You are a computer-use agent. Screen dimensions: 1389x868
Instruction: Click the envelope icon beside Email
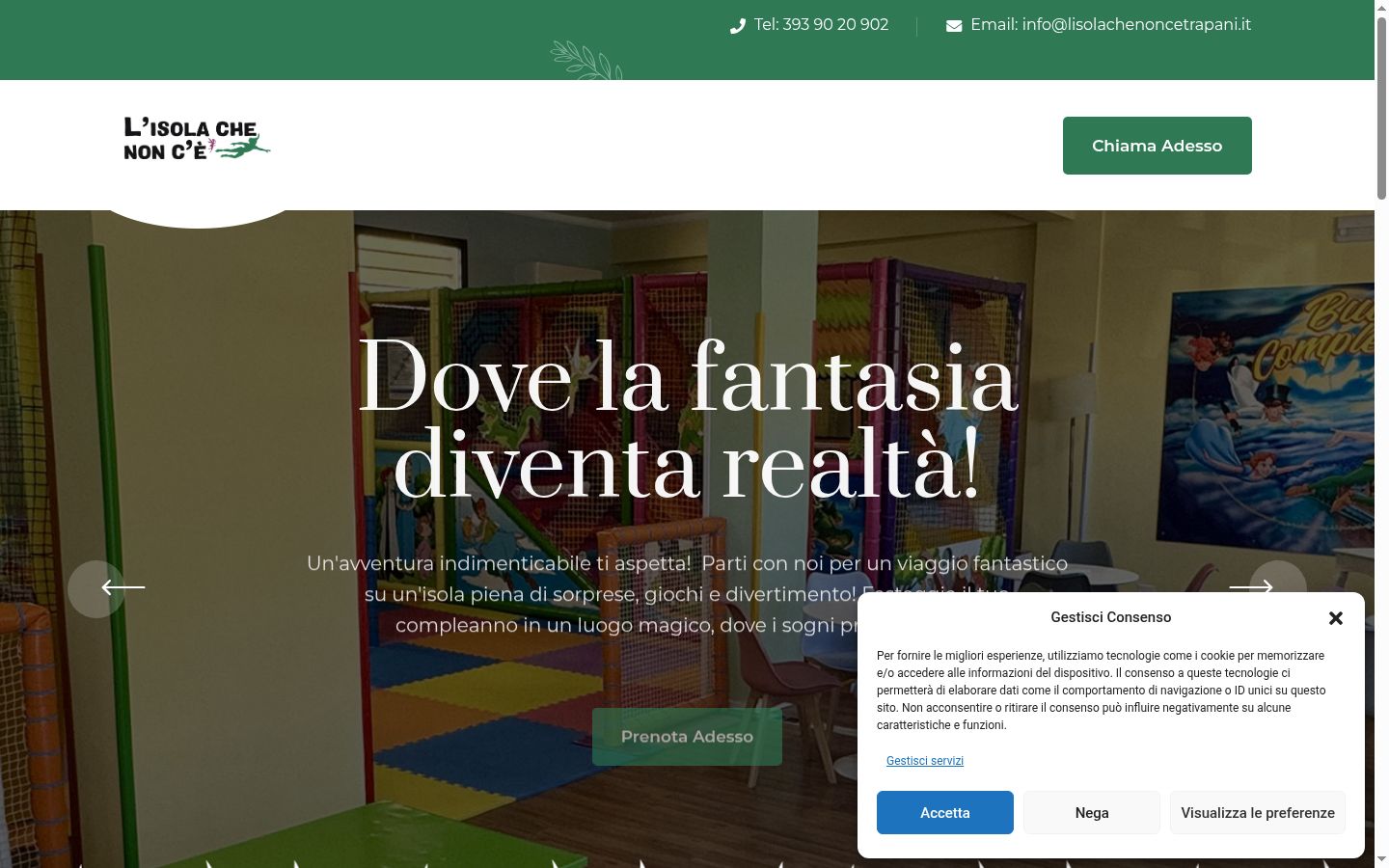[x=954, y=26]
